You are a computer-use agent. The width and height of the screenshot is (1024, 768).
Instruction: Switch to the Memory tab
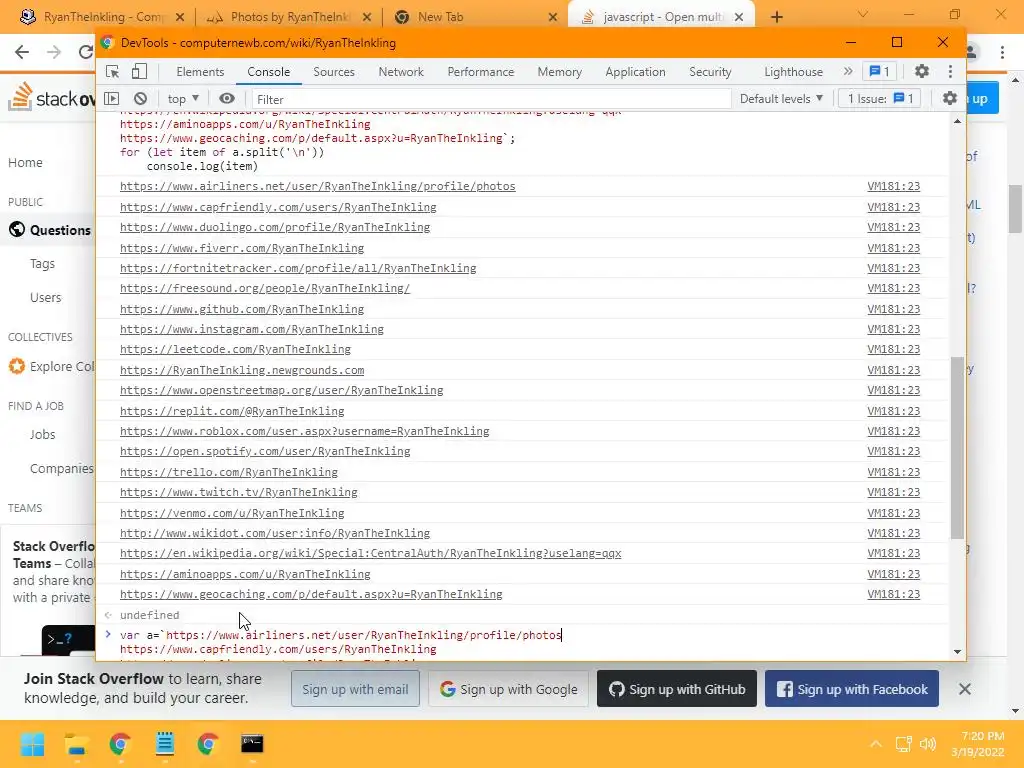560,72
